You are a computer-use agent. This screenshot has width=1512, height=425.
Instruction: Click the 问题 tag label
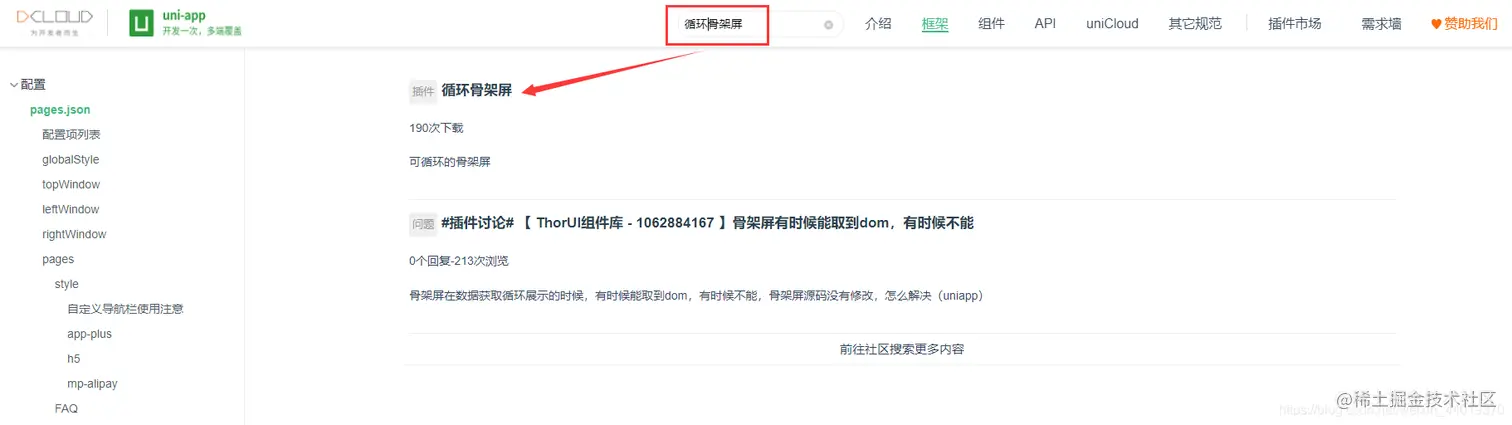coord(423,224)
